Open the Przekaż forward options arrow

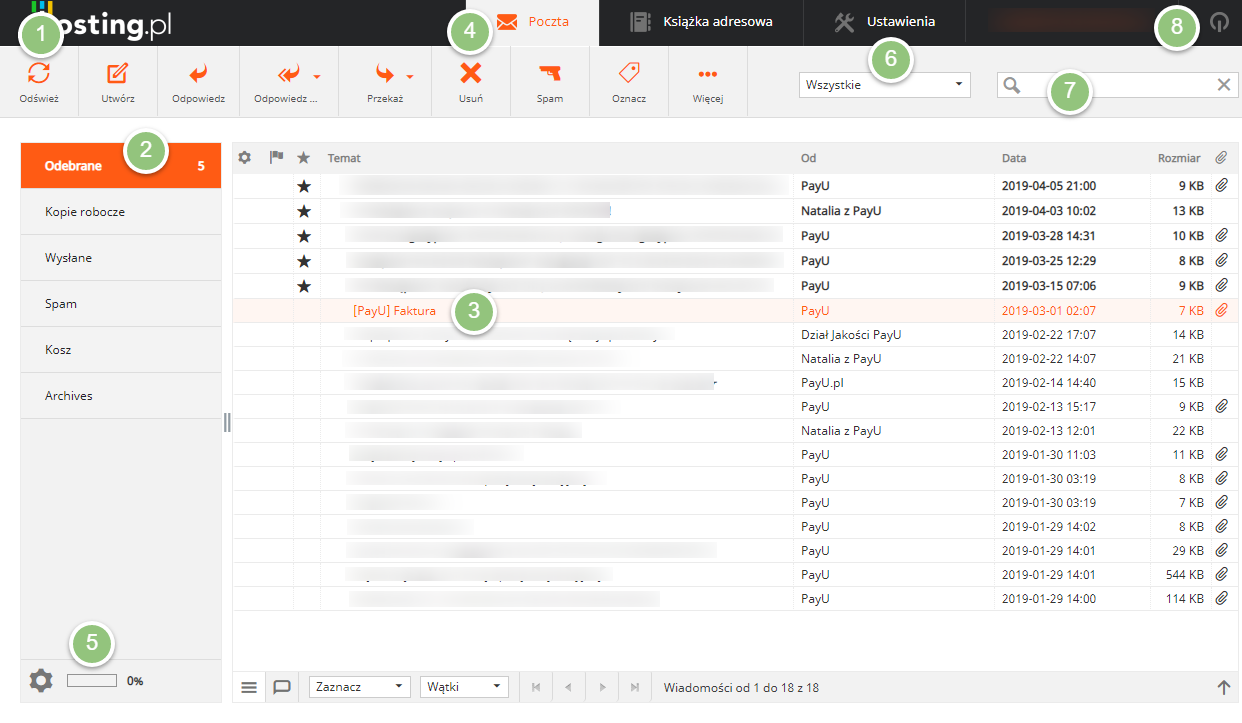410,76
